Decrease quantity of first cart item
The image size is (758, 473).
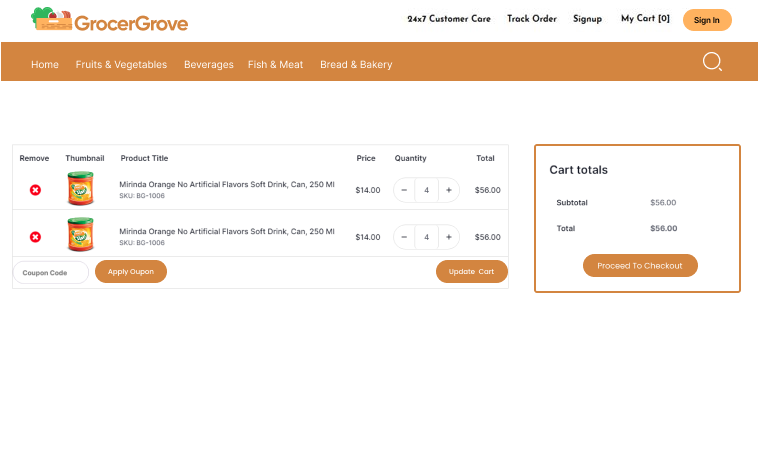click(404, 190)
